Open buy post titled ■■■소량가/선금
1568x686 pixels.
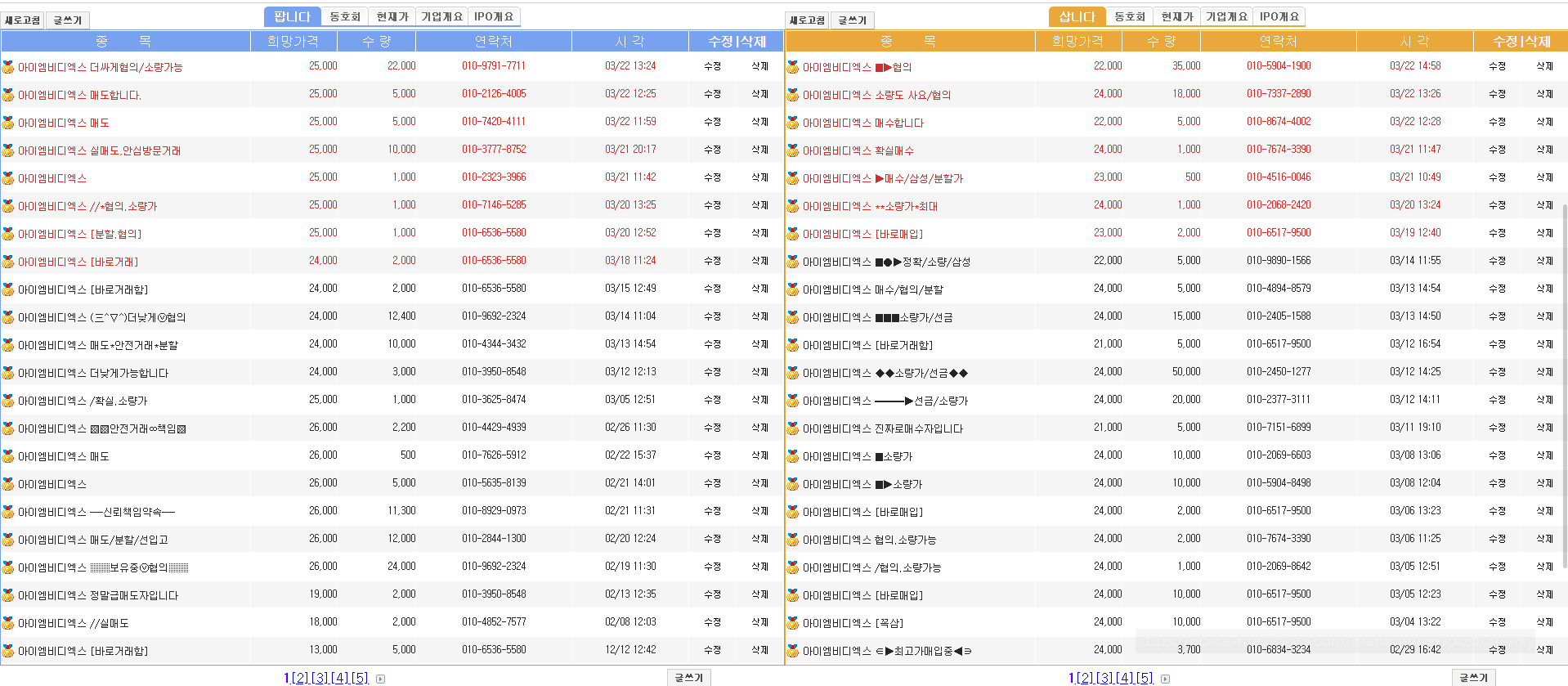tap(877, 317)
